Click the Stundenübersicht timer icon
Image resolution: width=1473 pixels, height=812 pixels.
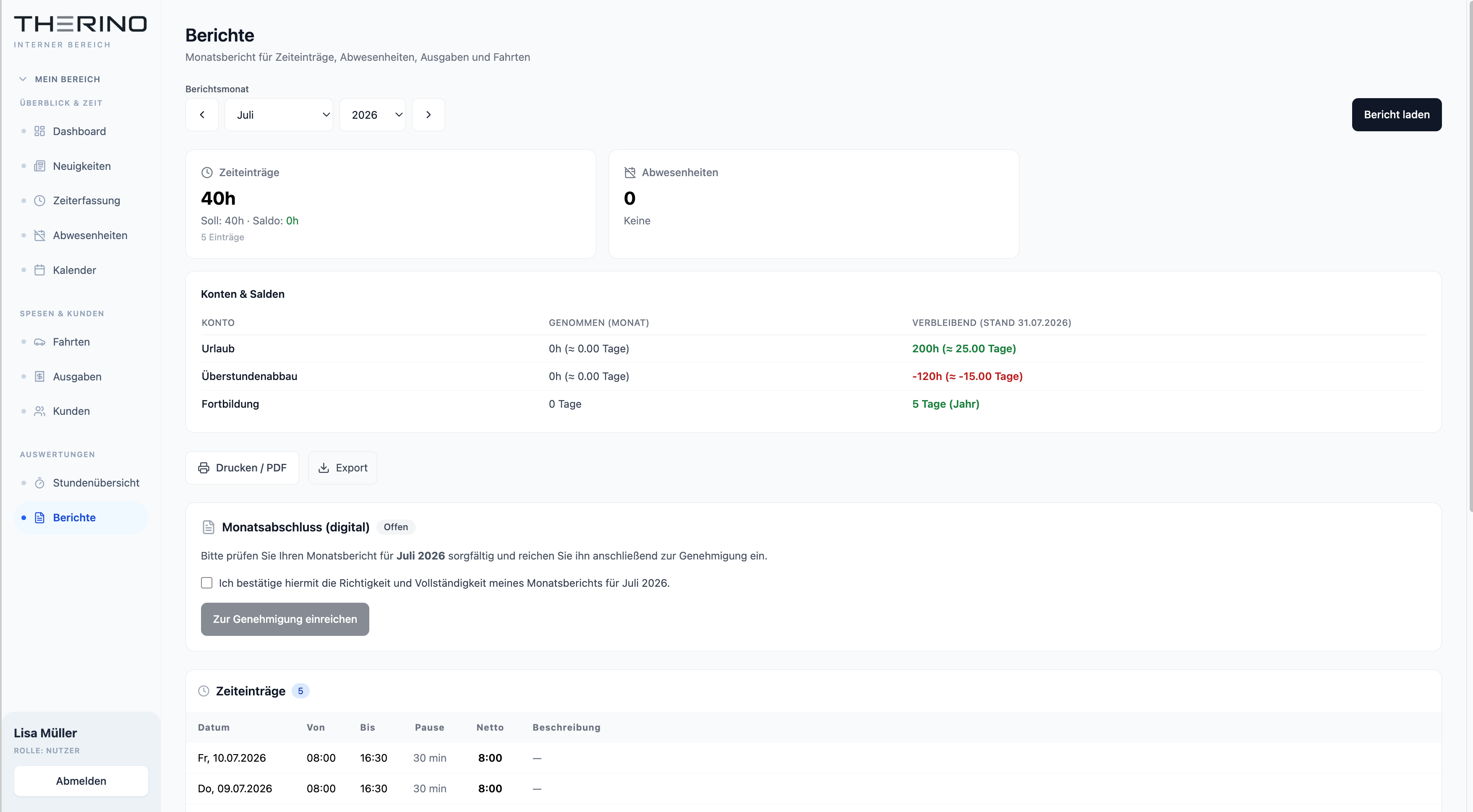(39, 484)
